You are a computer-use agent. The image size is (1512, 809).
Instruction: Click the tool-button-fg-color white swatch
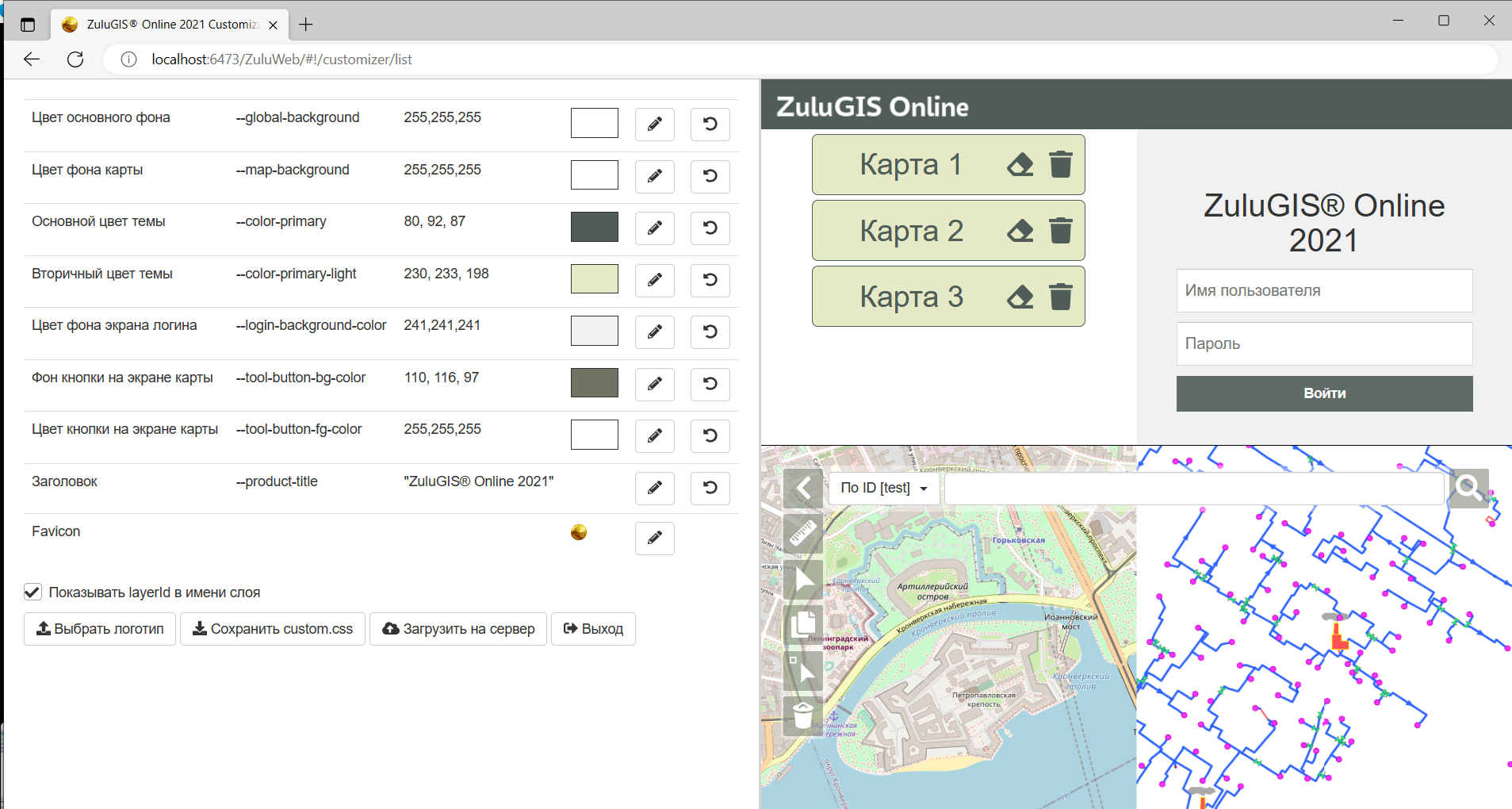pos(595,435)
